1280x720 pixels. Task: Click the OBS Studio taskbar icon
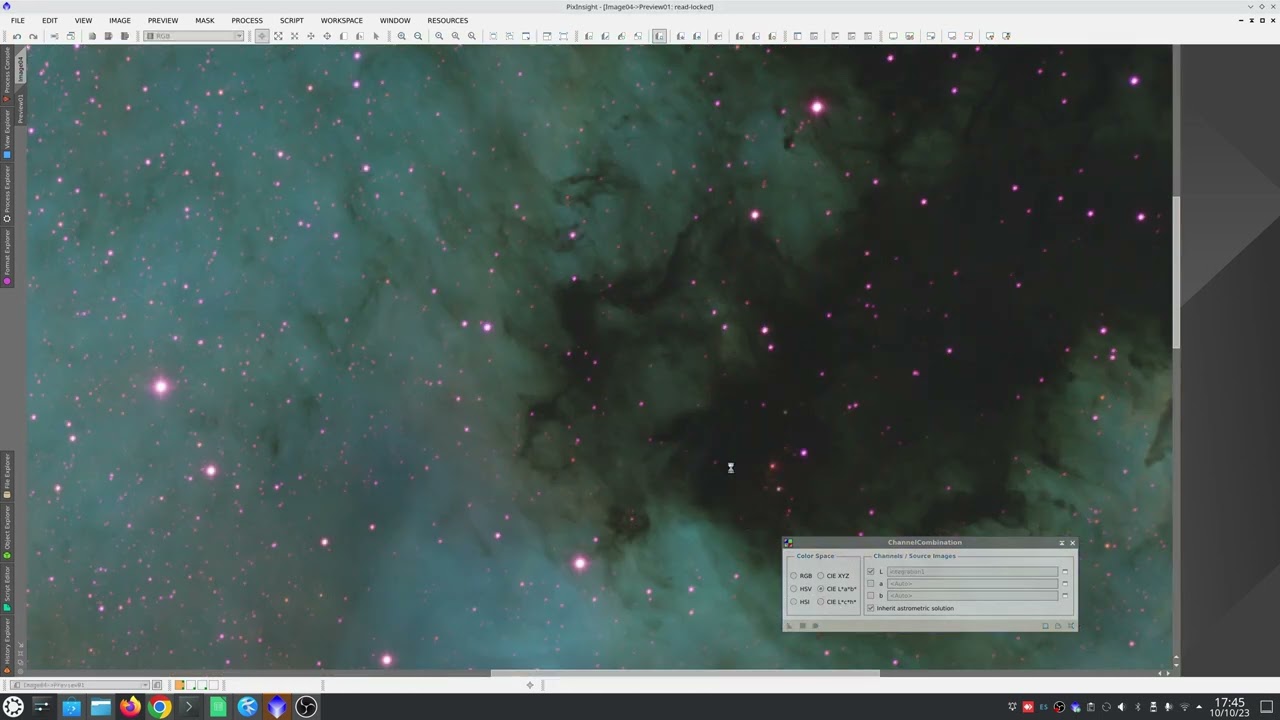pyautogui.click(x=306, y=707)
